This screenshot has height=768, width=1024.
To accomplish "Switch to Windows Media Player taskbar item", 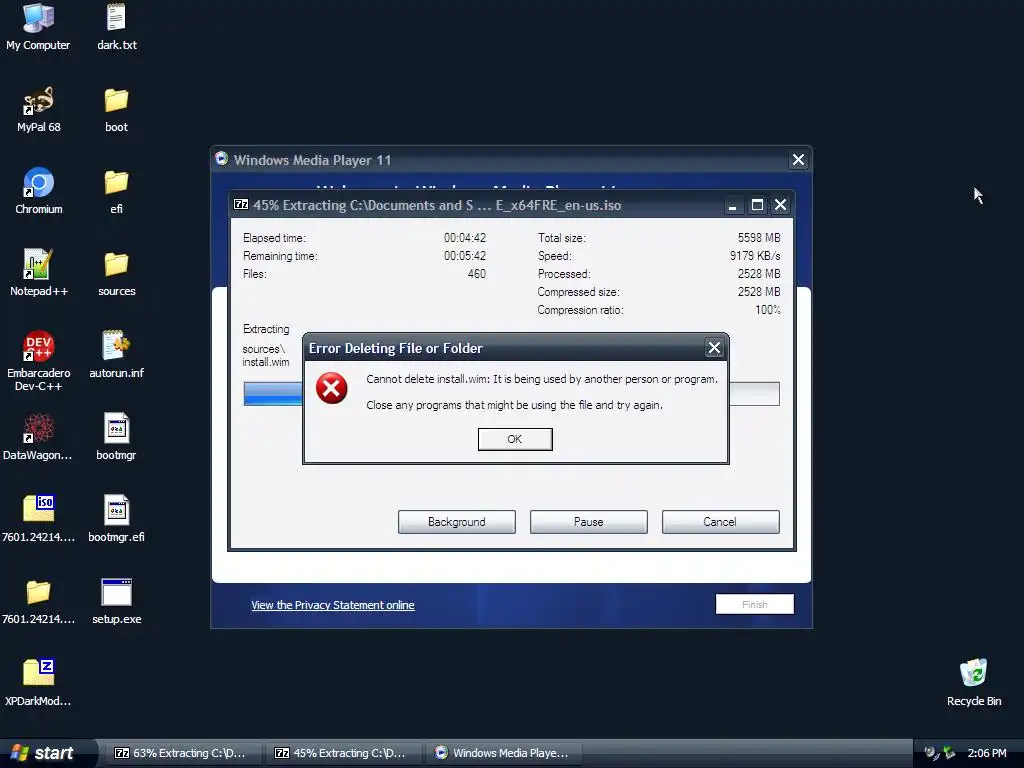I will (502, 753).
